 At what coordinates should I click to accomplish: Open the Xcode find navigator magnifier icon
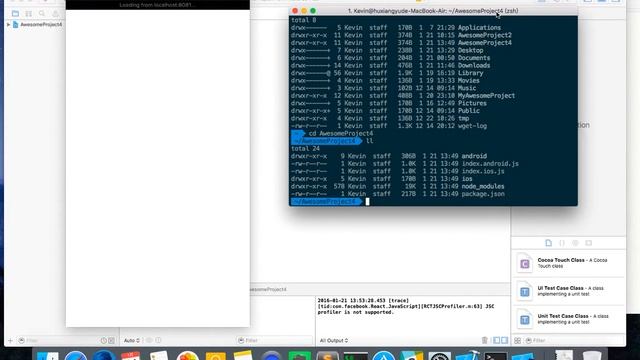42,13
